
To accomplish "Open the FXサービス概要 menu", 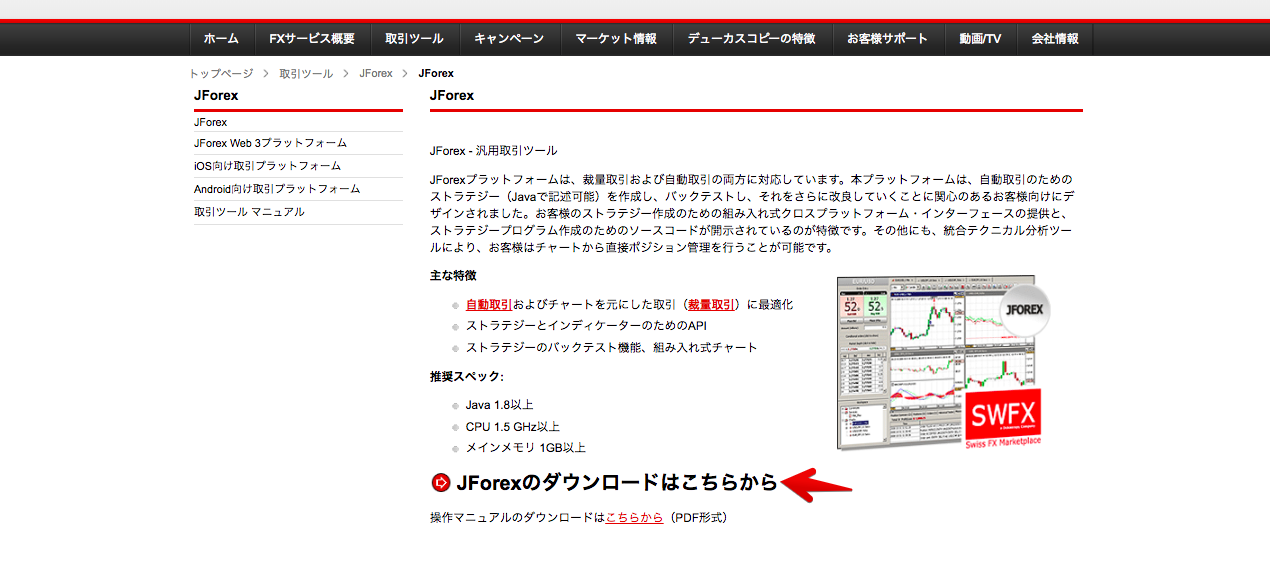I will click(x=312, y=39).
